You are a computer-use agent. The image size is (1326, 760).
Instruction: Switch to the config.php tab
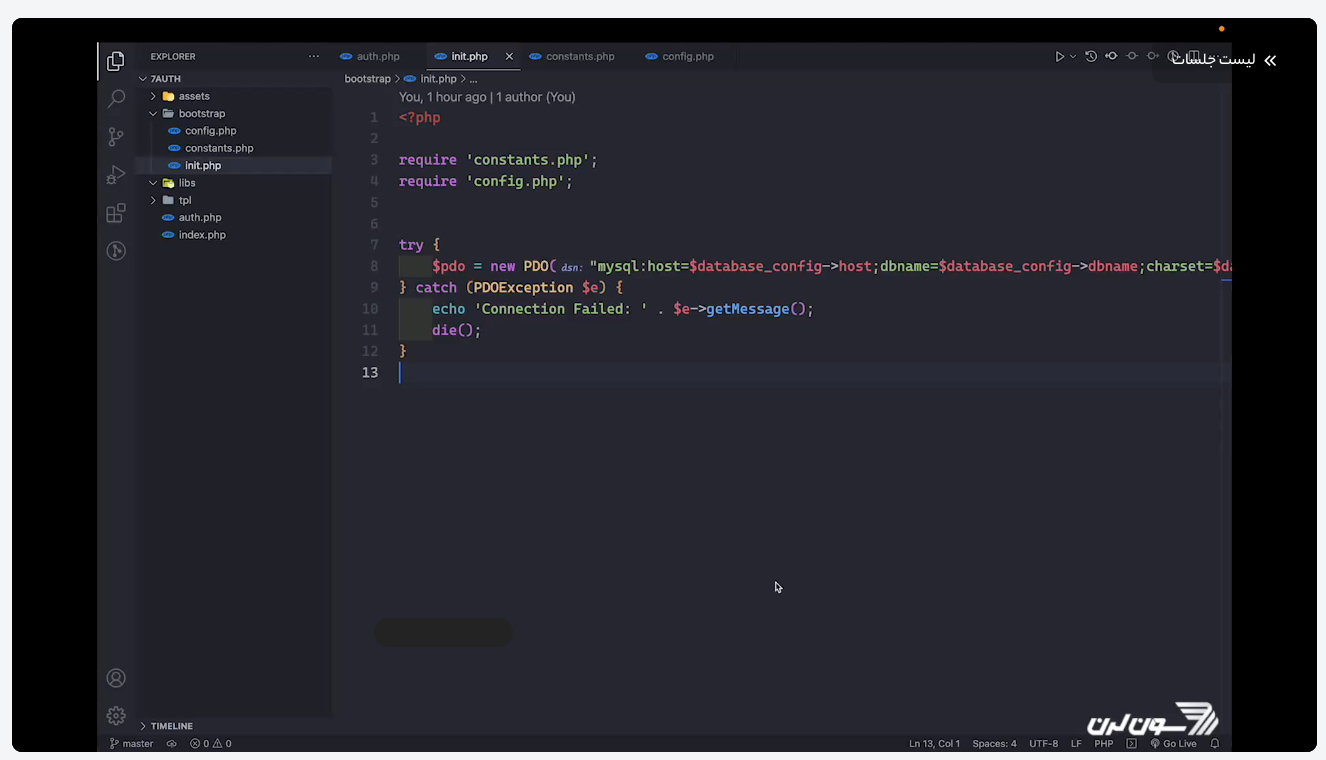(688, 57)
